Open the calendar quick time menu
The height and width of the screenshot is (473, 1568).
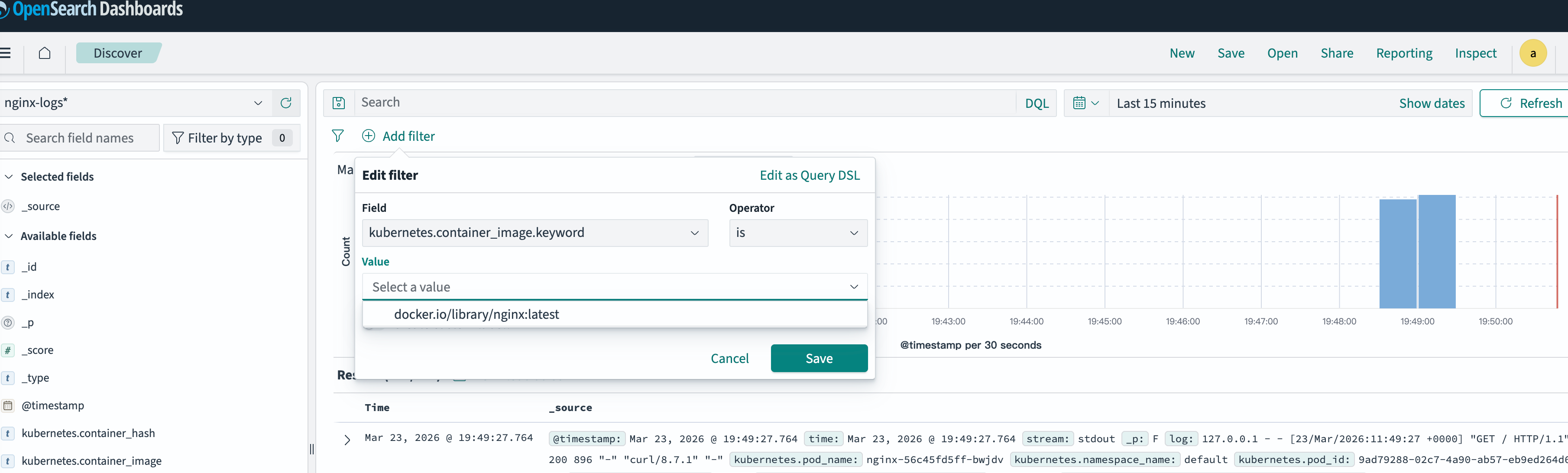[1085, 103]
